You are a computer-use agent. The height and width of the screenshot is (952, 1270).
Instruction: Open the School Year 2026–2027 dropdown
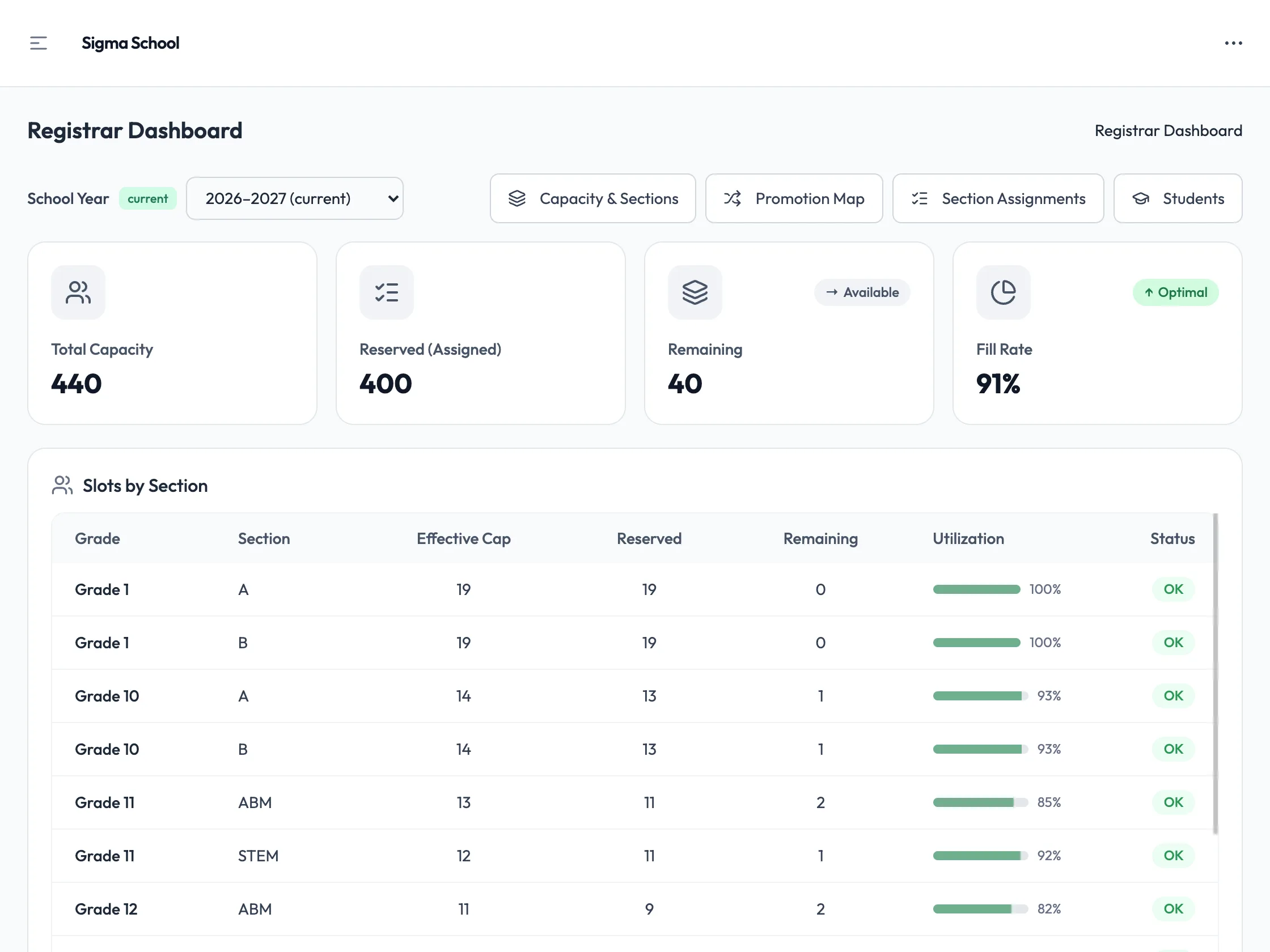click(294, 198)
